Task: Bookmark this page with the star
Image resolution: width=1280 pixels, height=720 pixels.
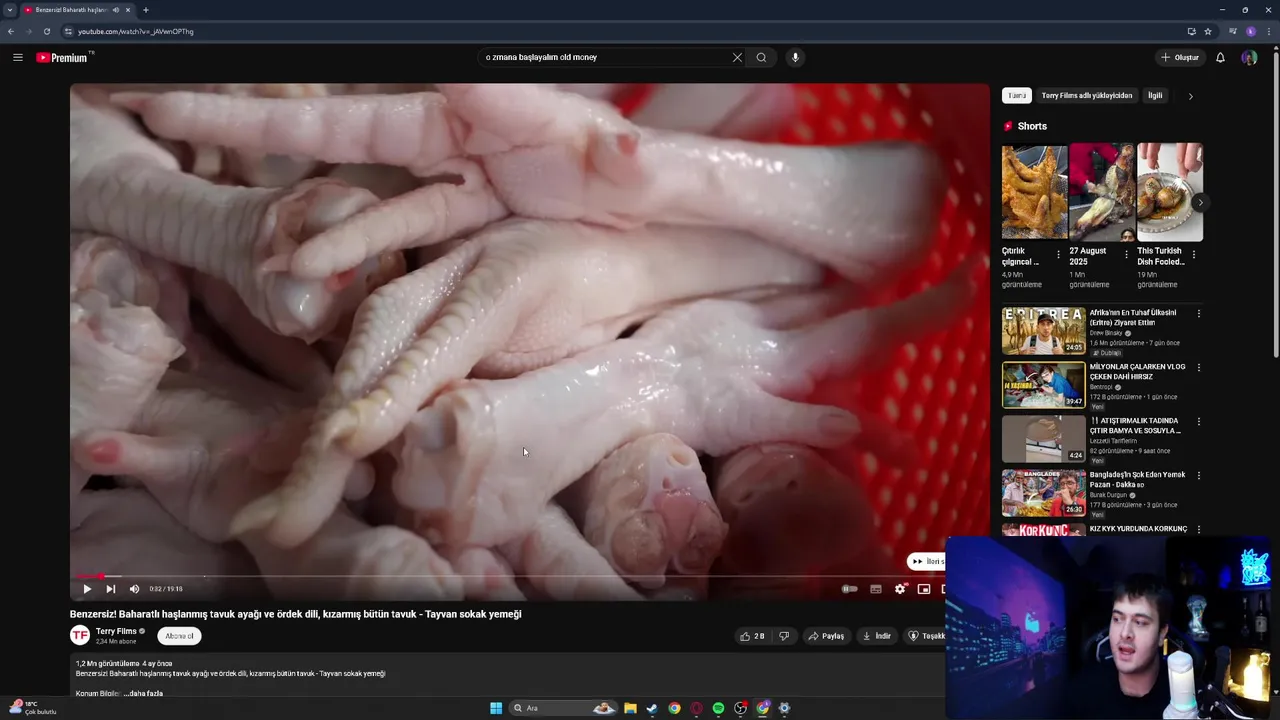Action: point(1208,31)
